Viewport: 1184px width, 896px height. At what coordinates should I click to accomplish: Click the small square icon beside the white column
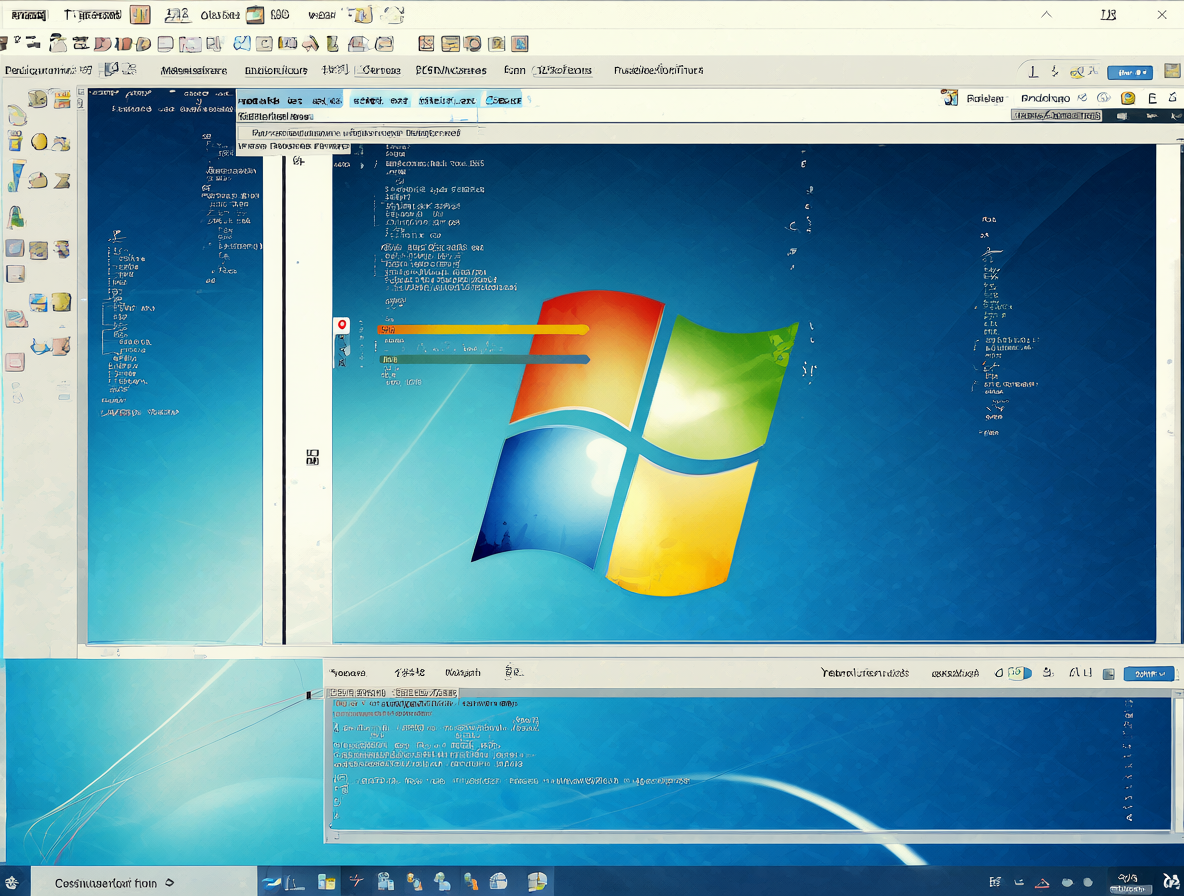coord(313,457)
